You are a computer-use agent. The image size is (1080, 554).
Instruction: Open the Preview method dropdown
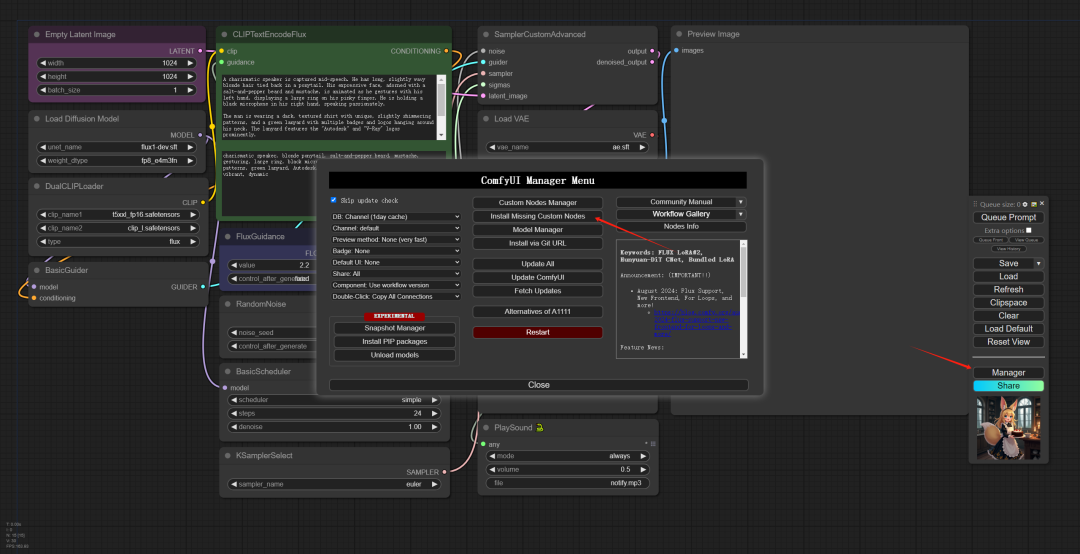pos(396,240)
